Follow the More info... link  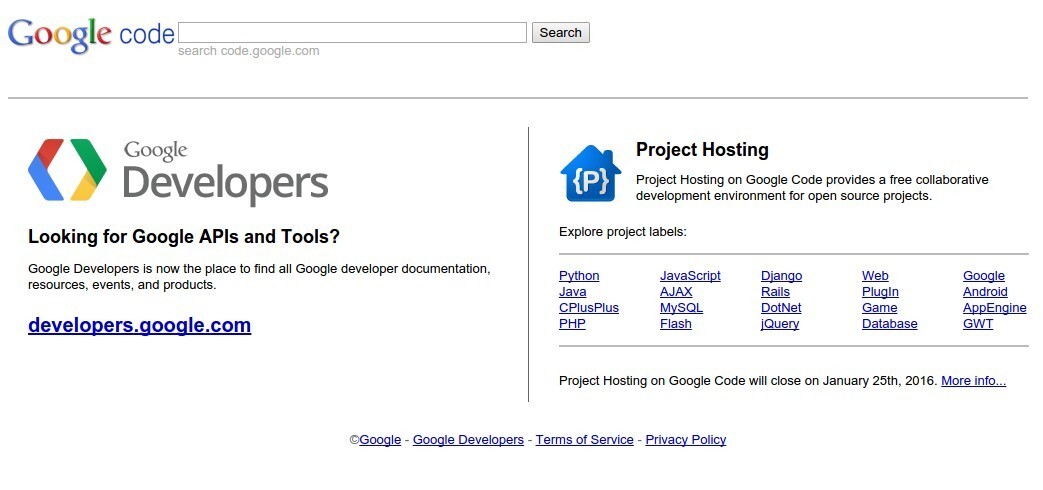click(x=974, y=381)
